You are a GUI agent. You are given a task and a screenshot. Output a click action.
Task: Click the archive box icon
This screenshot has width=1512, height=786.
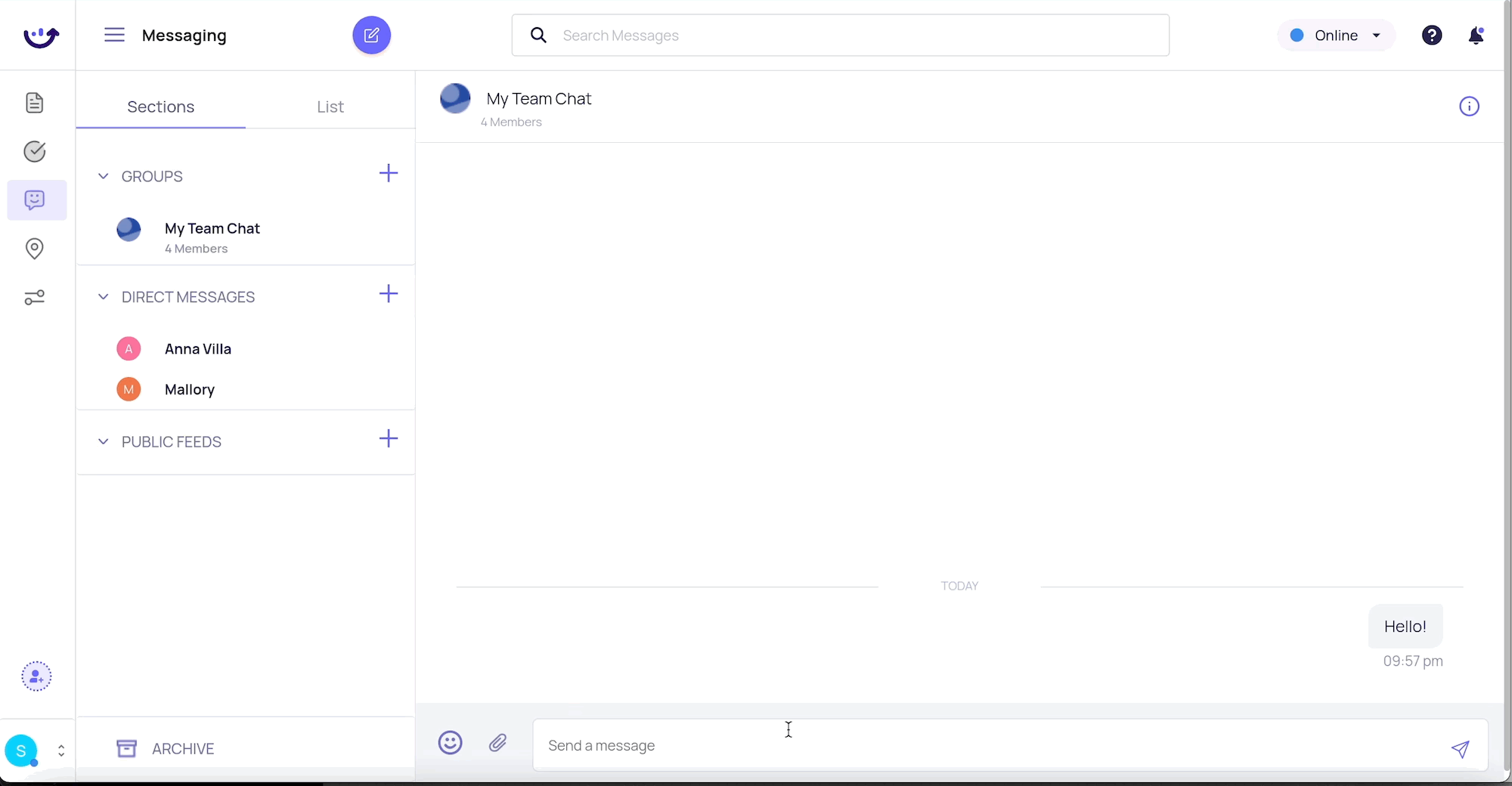point(127,748)
